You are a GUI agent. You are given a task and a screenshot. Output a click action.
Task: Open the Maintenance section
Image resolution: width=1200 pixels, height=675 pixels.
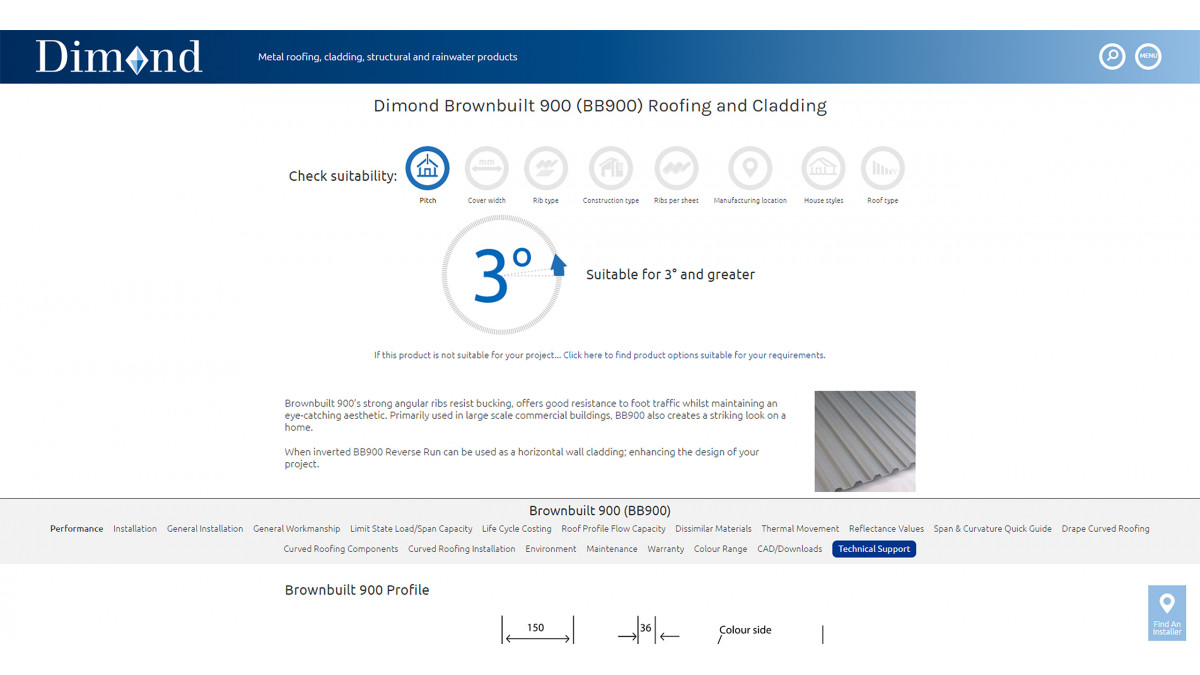(x=612, y=549)
